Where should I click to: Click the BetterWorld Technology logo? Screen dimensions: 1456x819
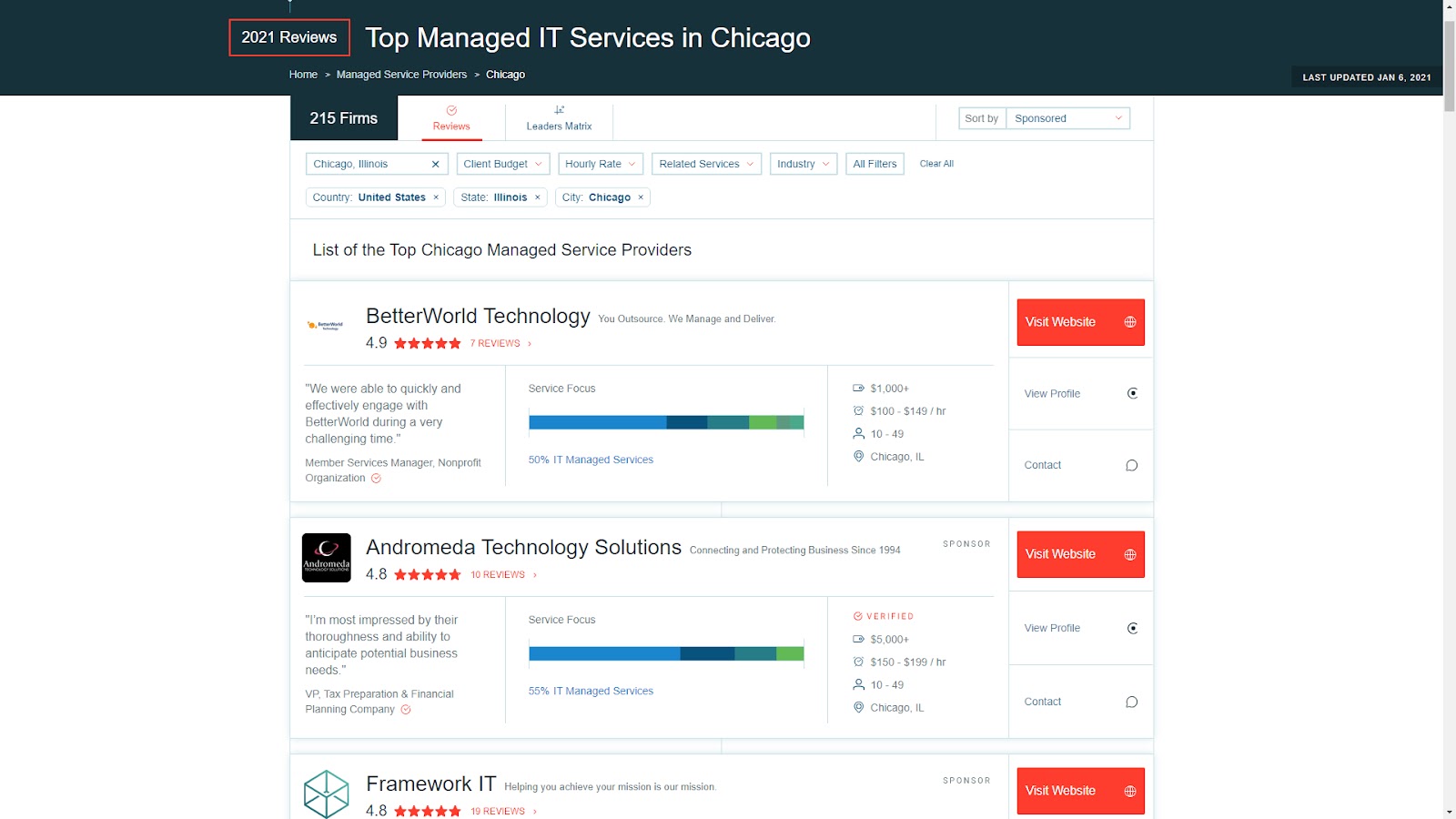point(326,325)
